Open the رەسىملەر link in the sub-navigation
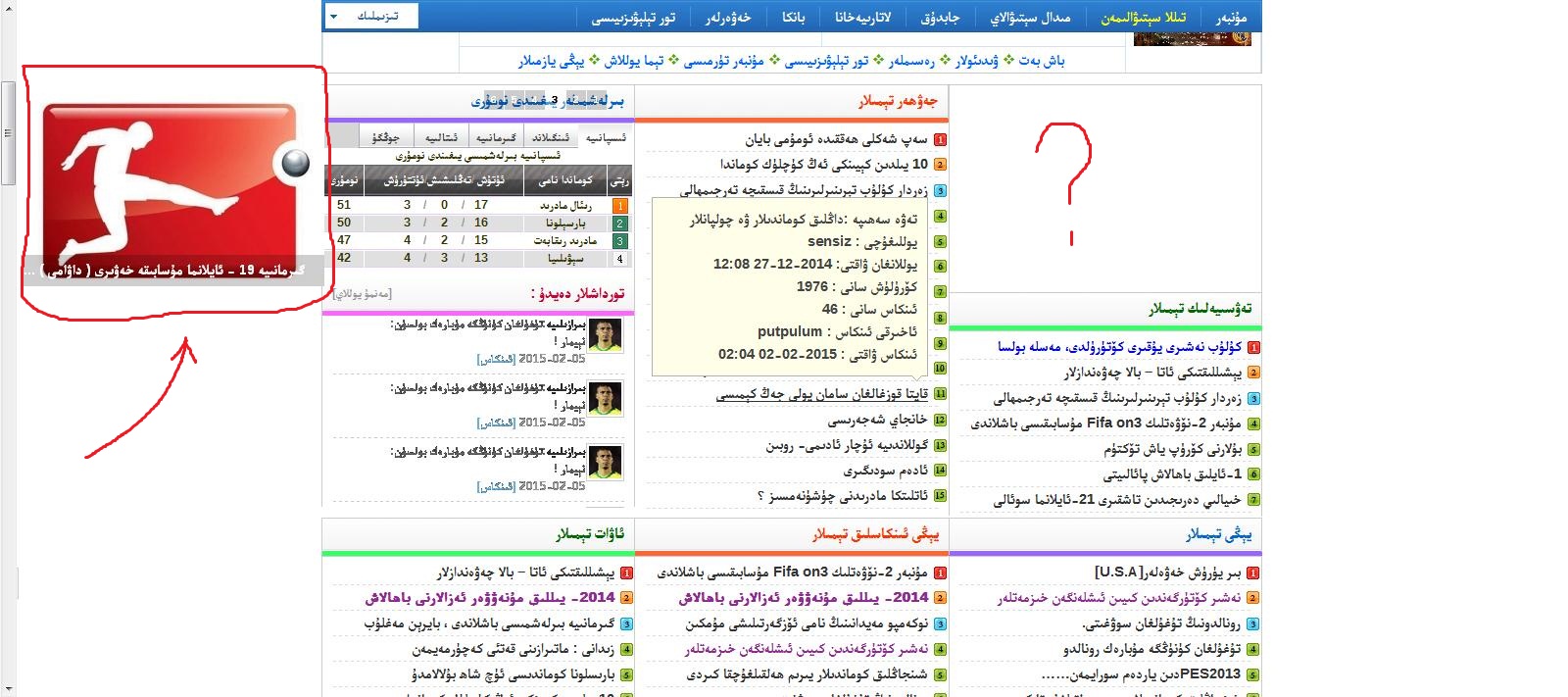 tap(911, 61)
